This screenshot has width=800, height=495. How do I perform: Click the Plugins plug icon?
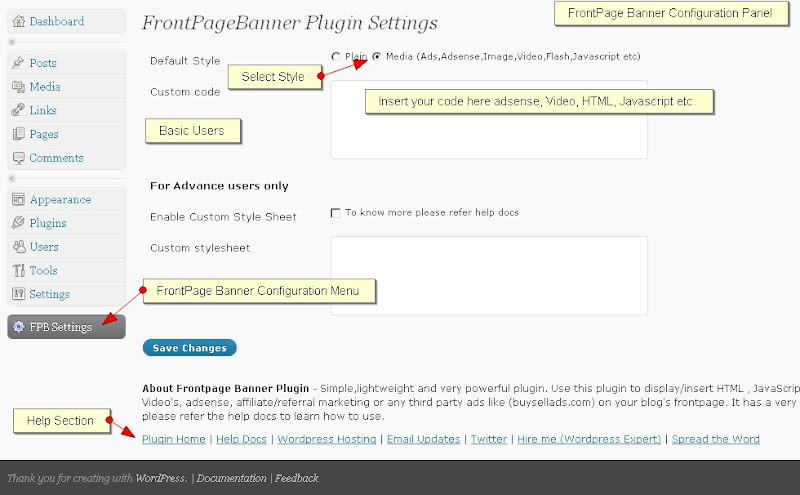pyautogui.click(x=18, y=222)
